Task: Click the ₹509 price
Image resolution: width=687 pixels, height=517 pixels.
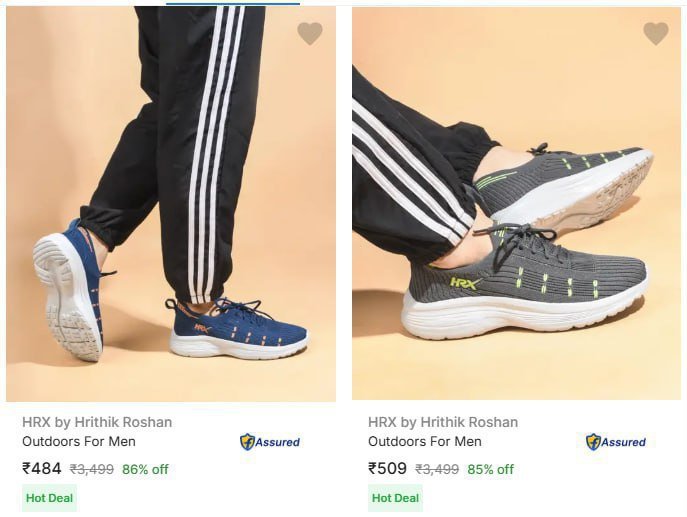Action: (x=388, y=468)
